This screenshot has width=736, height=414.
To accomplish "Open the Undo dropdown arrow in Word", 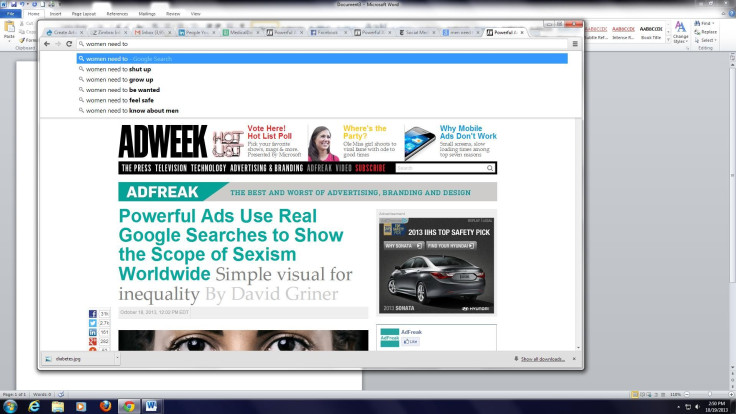I will pyautogui.click(x=27, y=4).
